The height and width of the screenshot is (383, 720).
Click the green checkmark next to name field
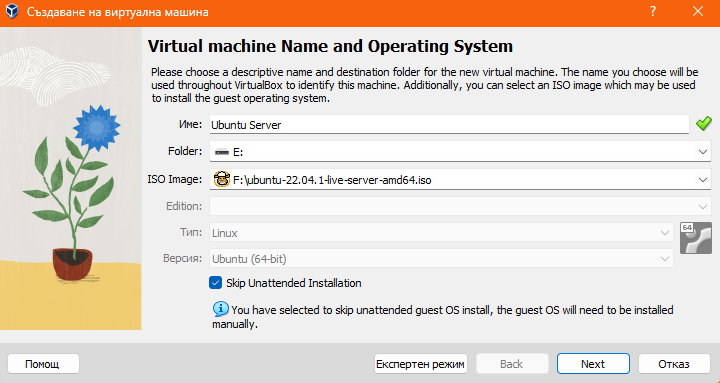pos(703,124)
